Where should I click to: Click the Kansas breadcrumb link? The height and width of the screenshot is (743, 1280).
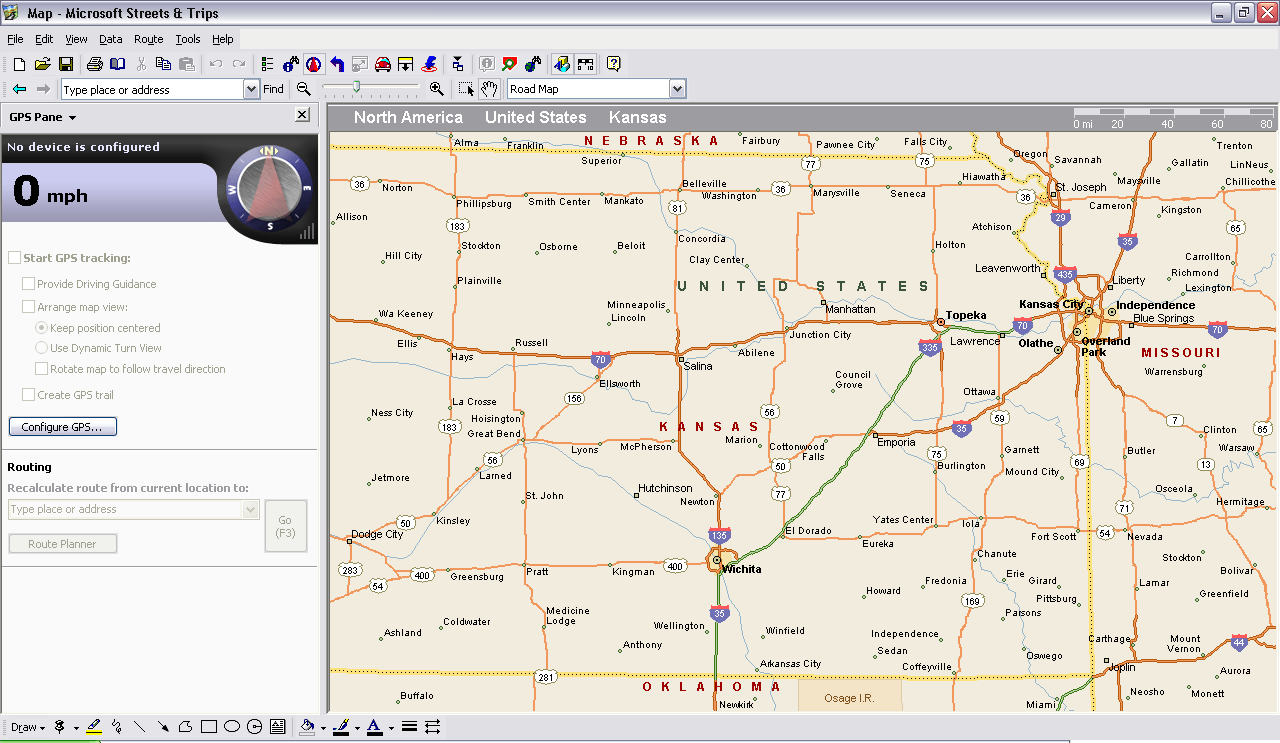637,117
